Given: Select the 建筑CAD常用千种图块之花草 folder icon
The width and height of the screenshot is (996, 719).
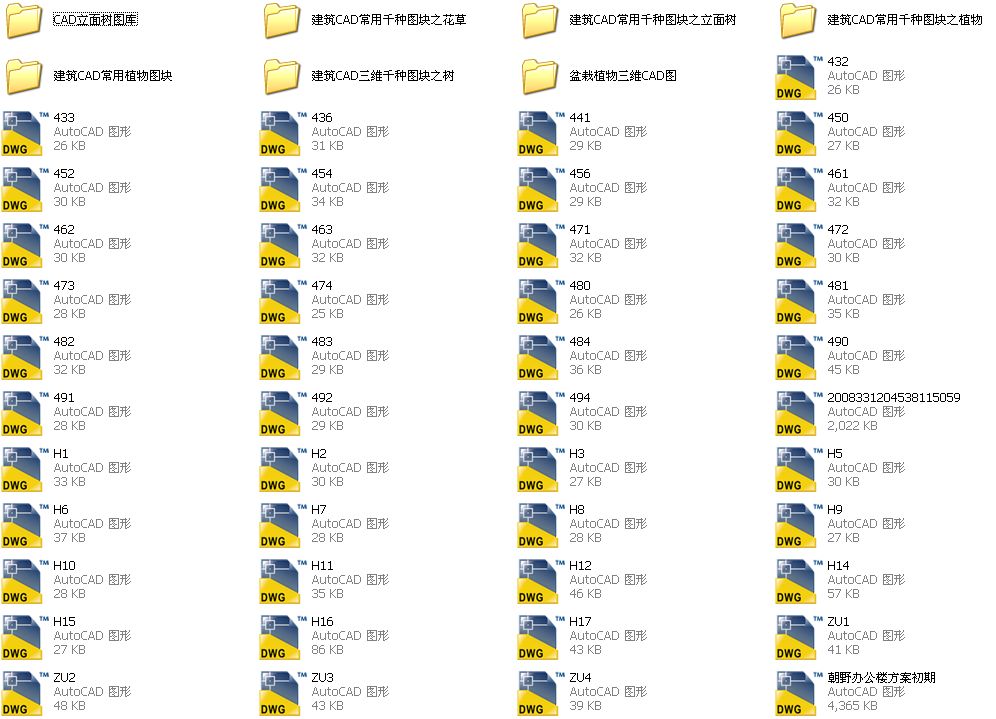Looking at the screenshot, I should (x=282, y=21).
